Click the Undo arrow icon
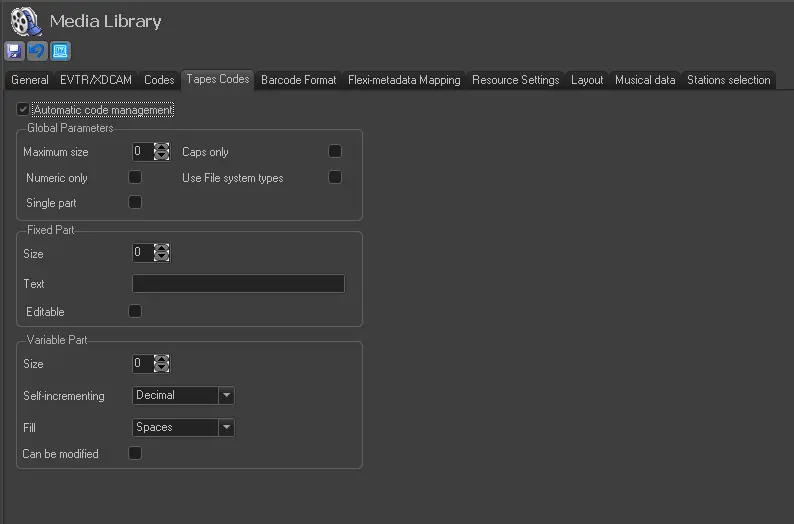 point(37,50)
